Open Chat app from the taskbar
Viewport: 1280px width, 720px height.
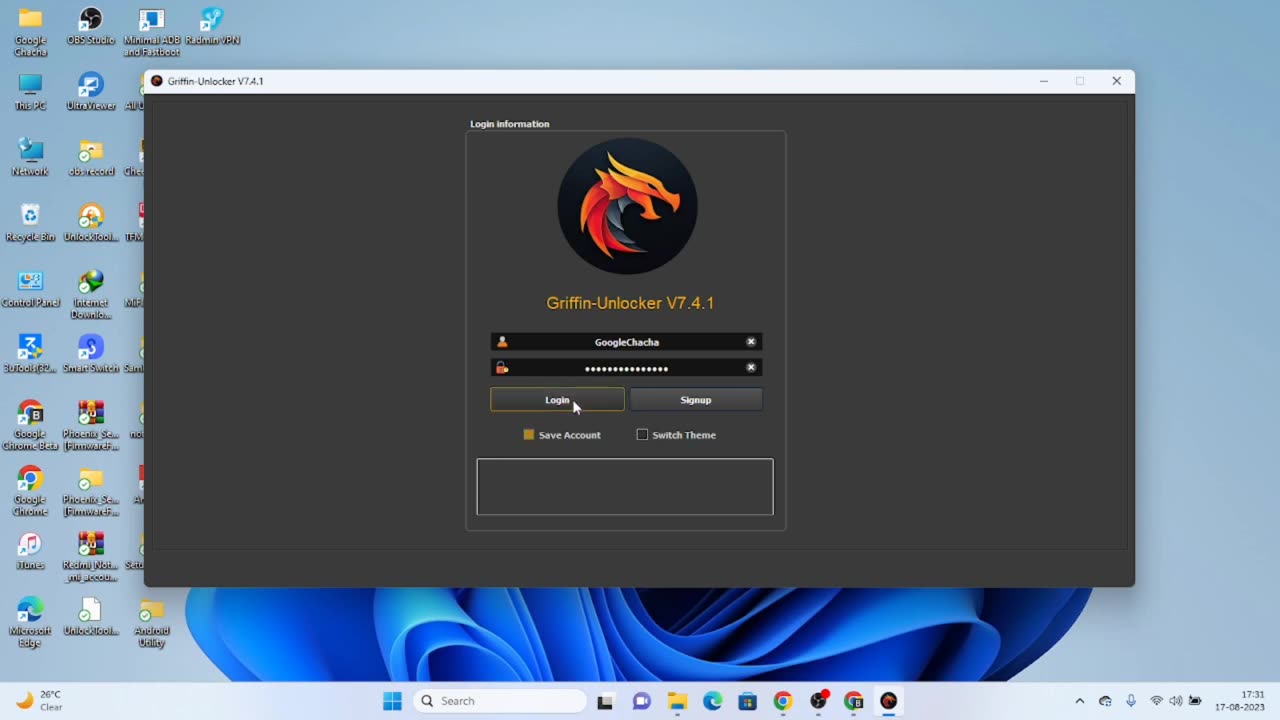click(x=642, y=701)
